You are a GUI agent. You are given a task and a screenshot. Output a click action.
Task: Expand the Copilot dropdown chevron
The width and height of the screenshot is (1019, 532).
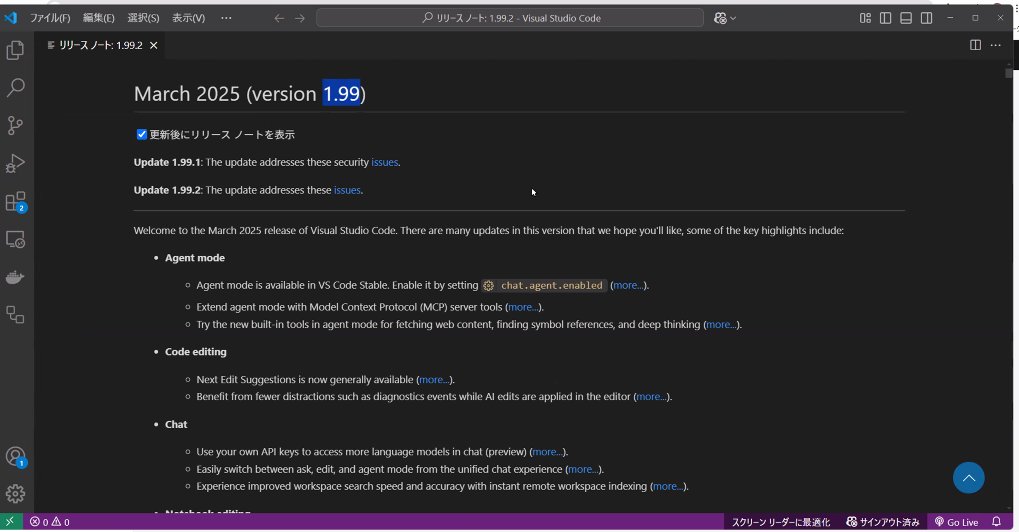[x=733, y=18]
